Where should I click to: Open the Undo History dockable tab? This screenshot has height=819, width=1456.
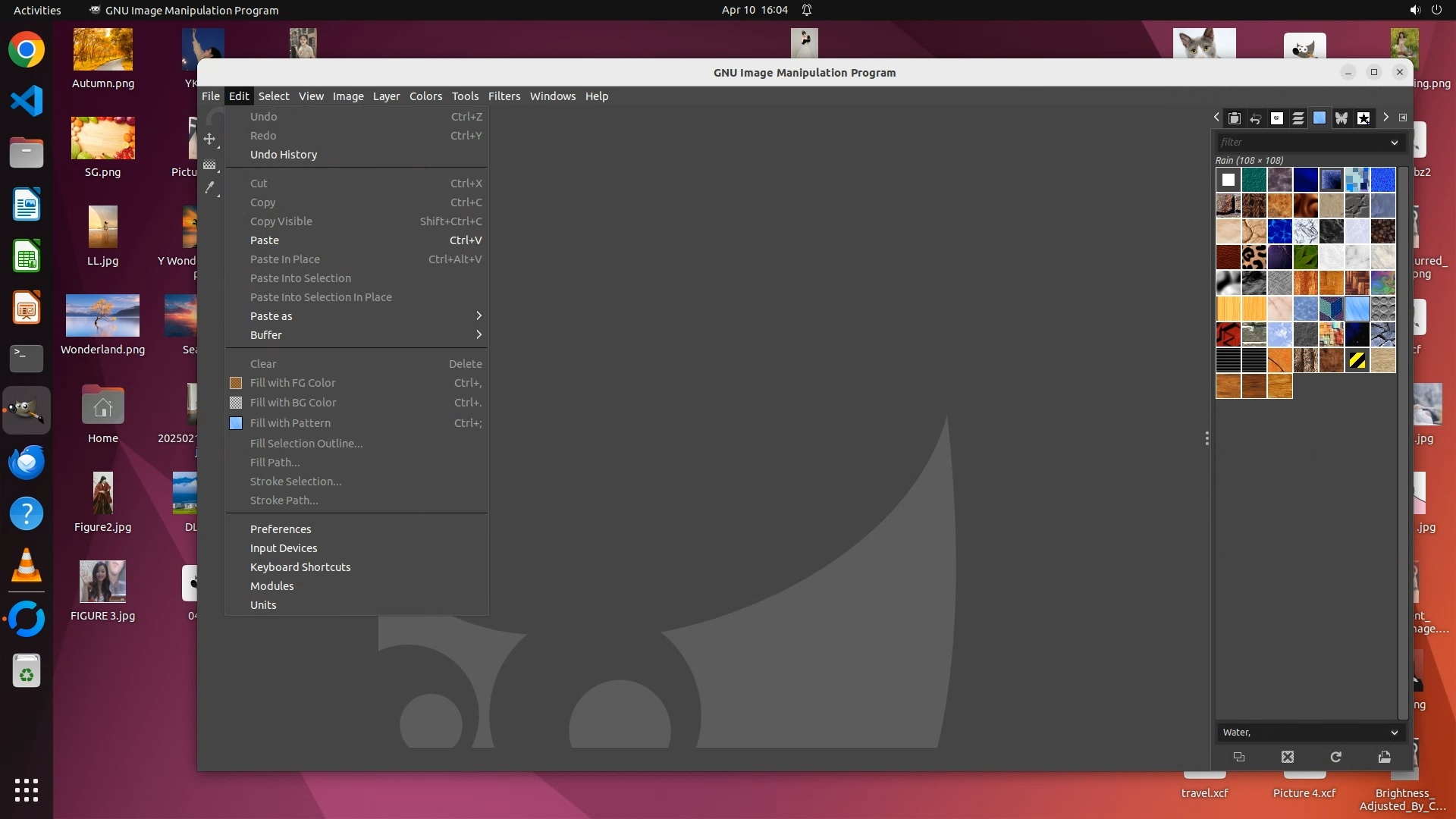click(x=1256, y=118)
